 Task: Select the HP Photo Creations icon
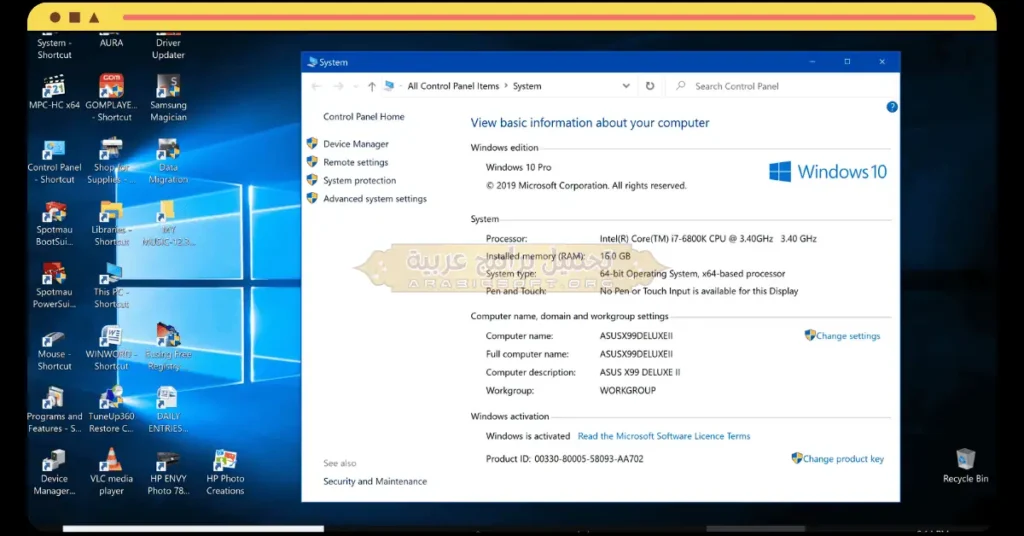click(225, 473)
